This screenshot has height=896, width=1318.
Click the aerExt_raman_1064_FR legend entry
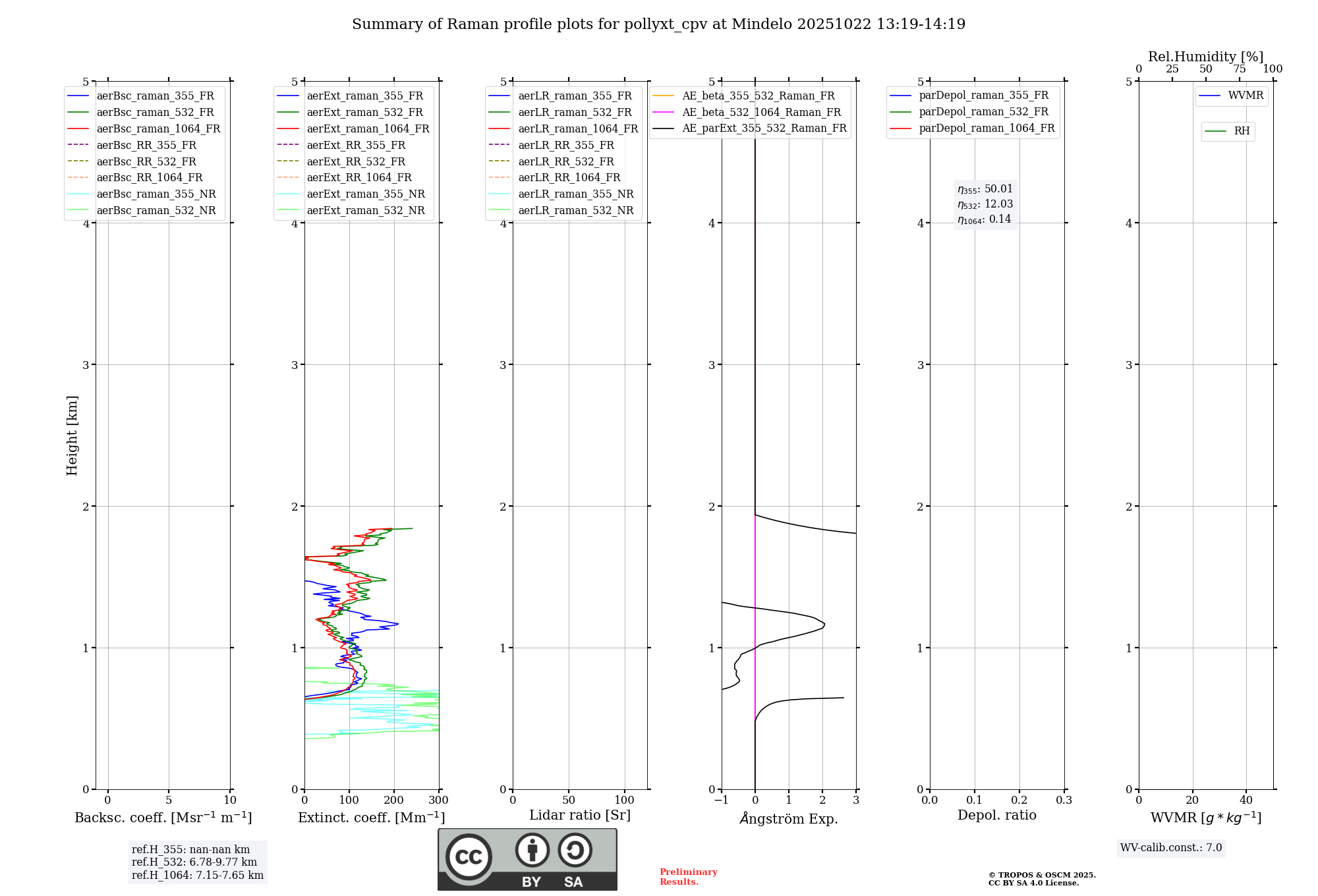368,129
